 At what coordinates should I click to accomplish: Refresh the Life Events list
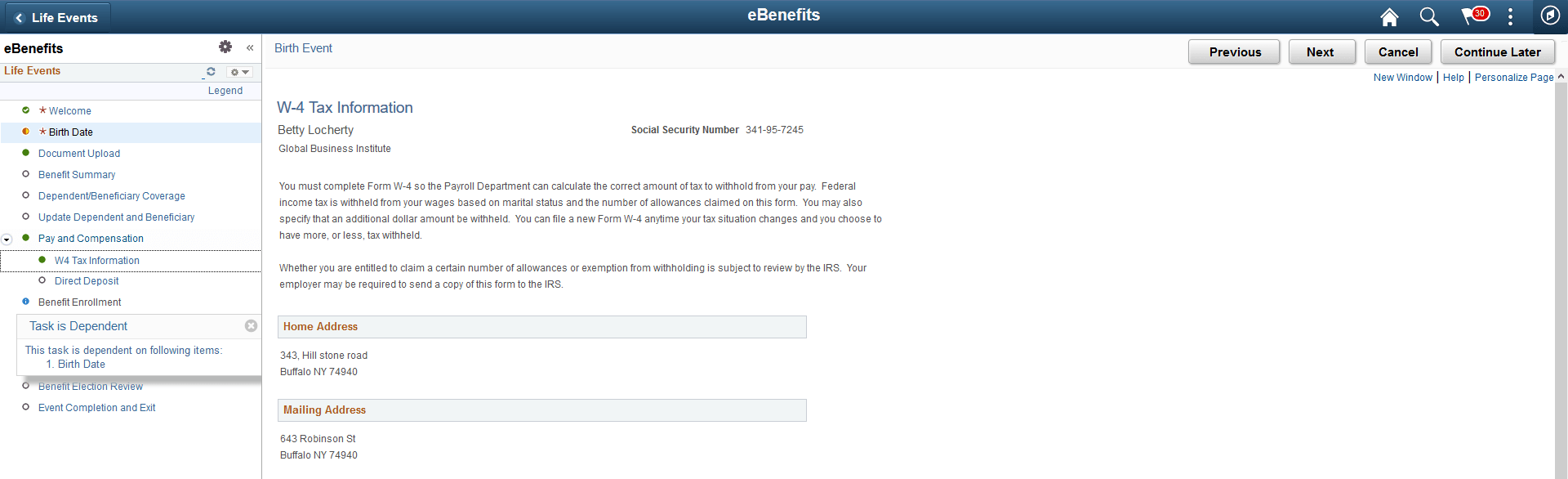tap(211, 72)
